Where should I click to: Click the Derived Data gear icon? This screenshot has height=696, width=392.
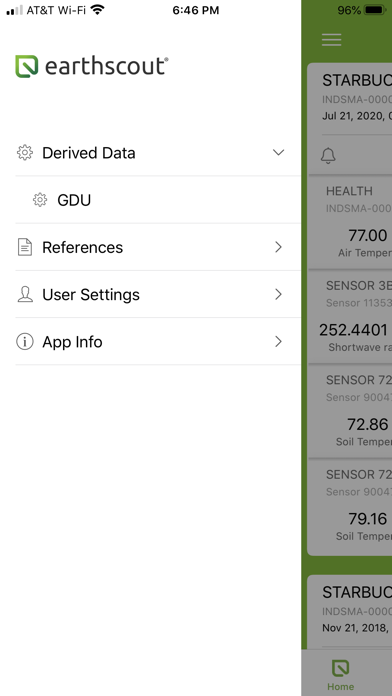coord(25,153)
